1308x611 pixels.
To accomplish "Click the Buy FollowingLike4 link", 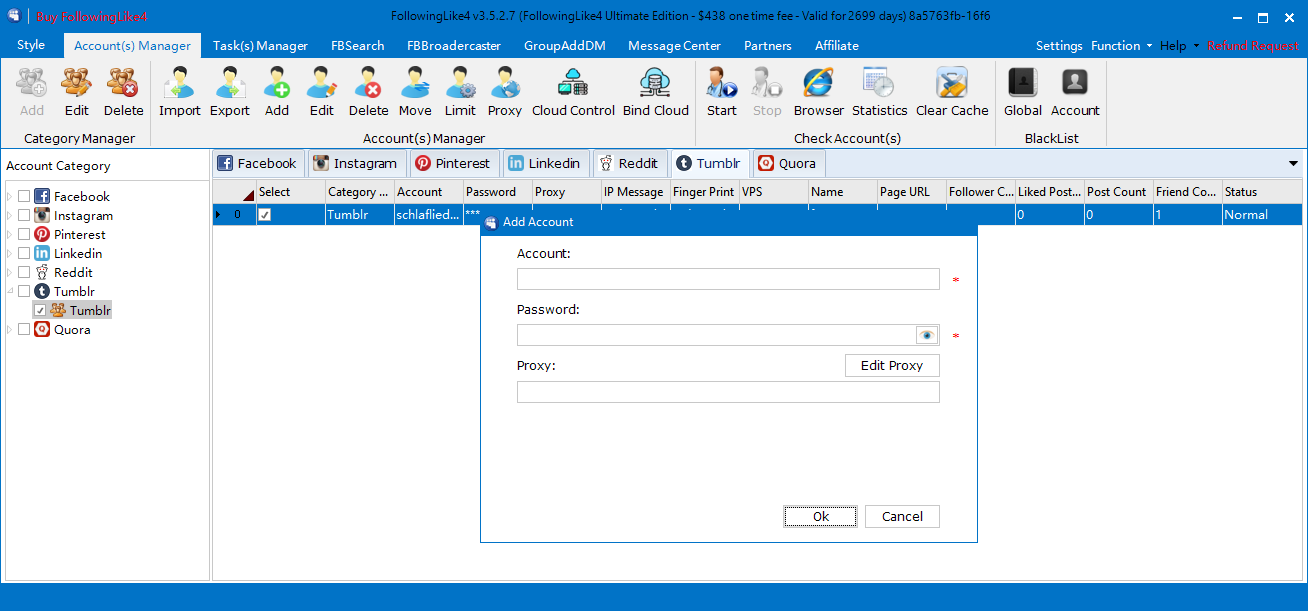I will click(x=93, y=17).
